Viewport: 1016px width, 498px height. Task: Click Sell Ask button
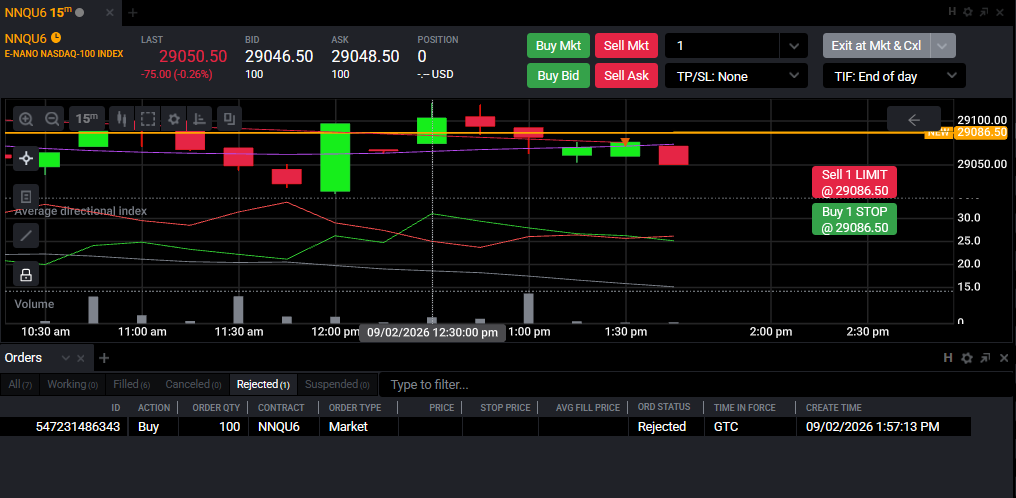[626, 75]
